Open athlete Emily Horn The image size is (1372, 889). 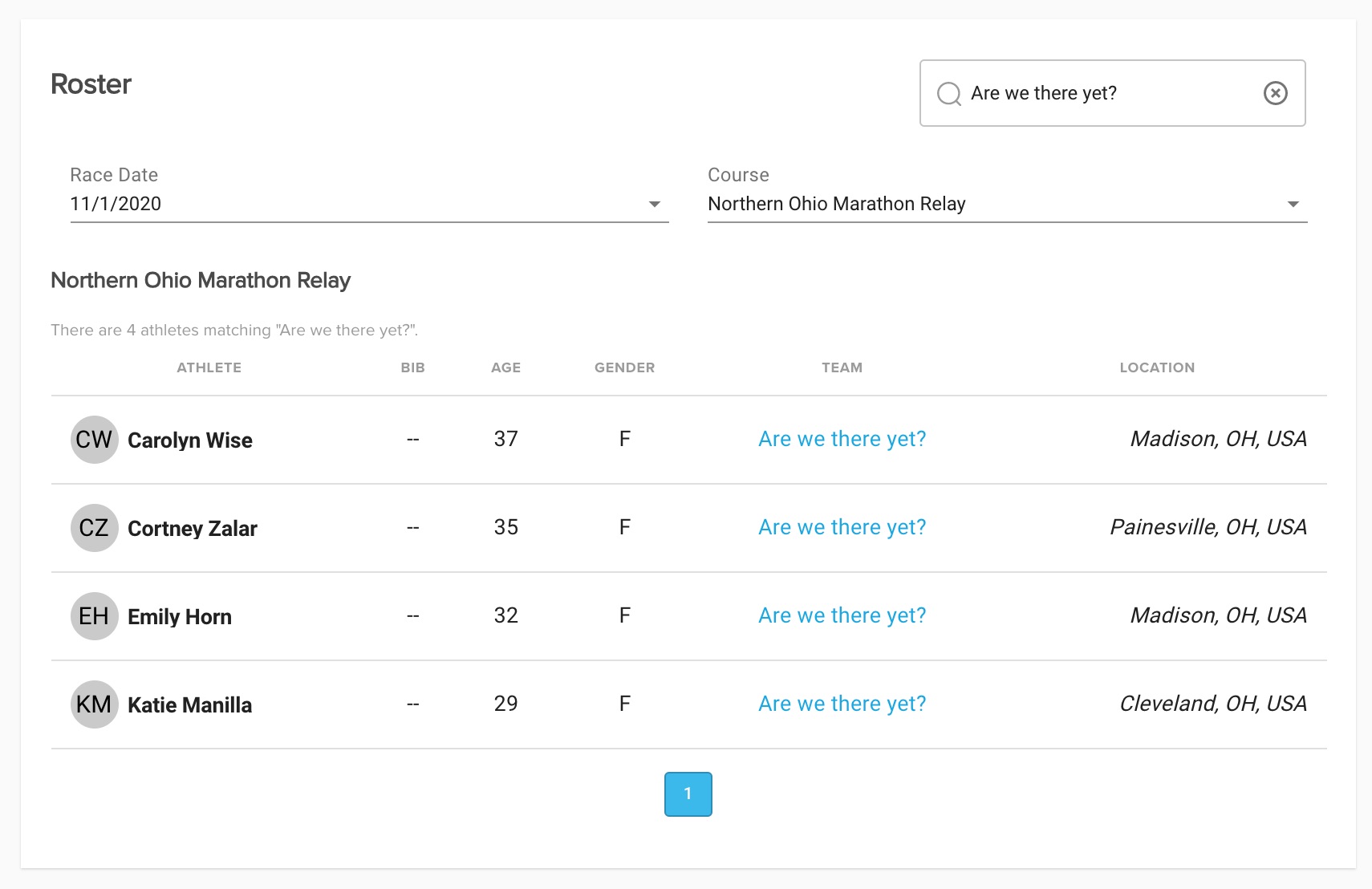[180, 617]
